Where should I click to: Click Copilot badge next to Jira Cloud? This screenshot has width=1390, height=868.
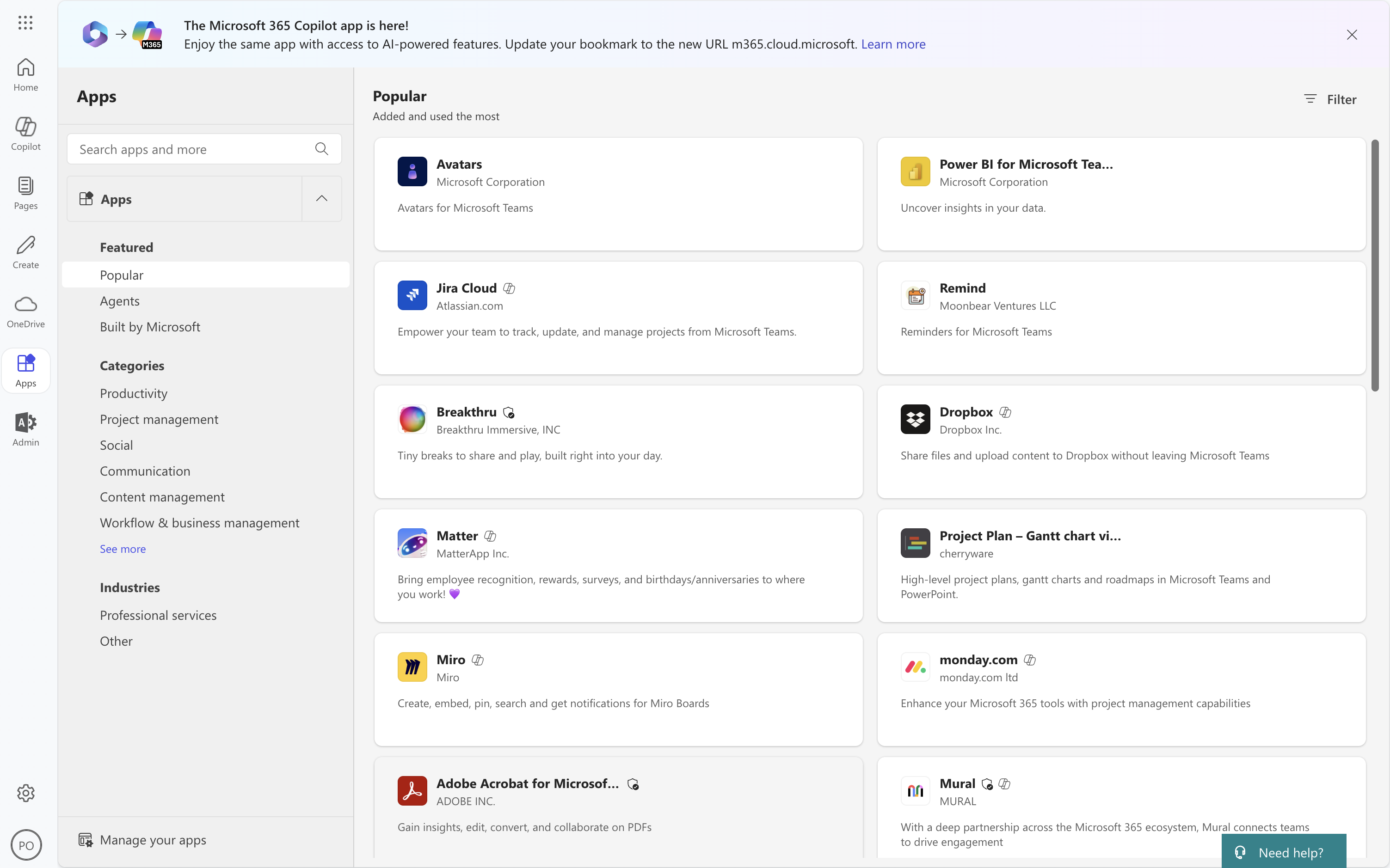(x=509, y=288)
